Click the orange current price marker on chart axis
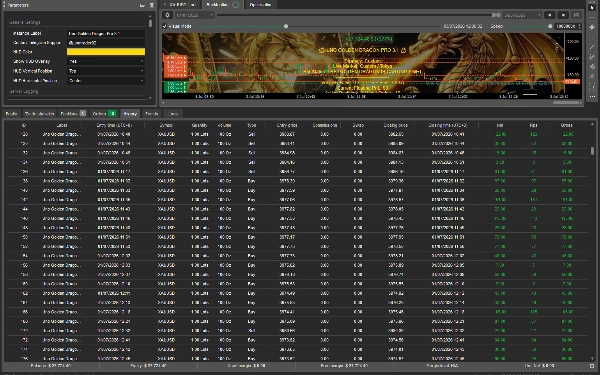Screen dimensions: 600x375 point(572,82)
